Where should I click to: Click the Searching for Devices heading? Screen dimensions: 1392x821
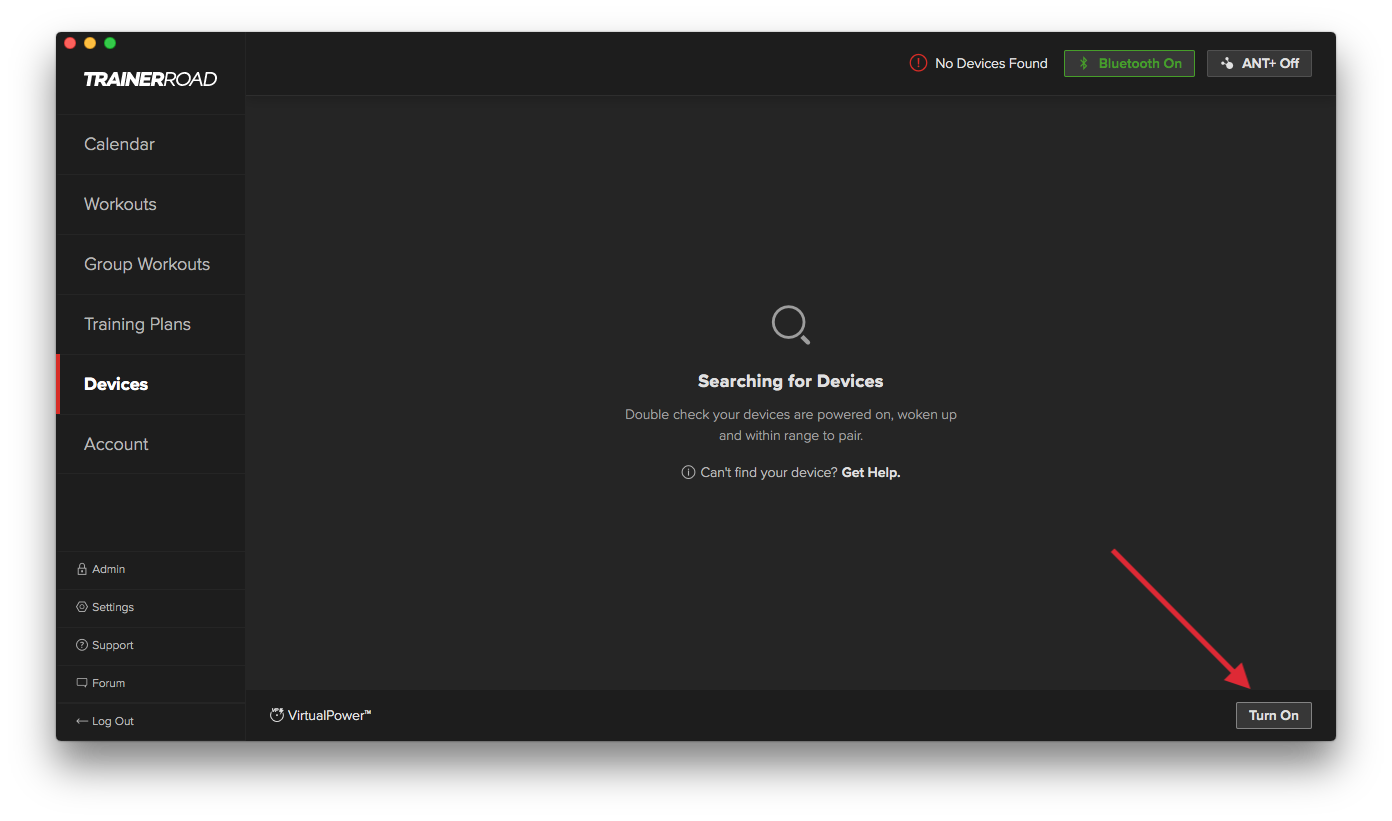pyautogui.click(x=791, y=381)
